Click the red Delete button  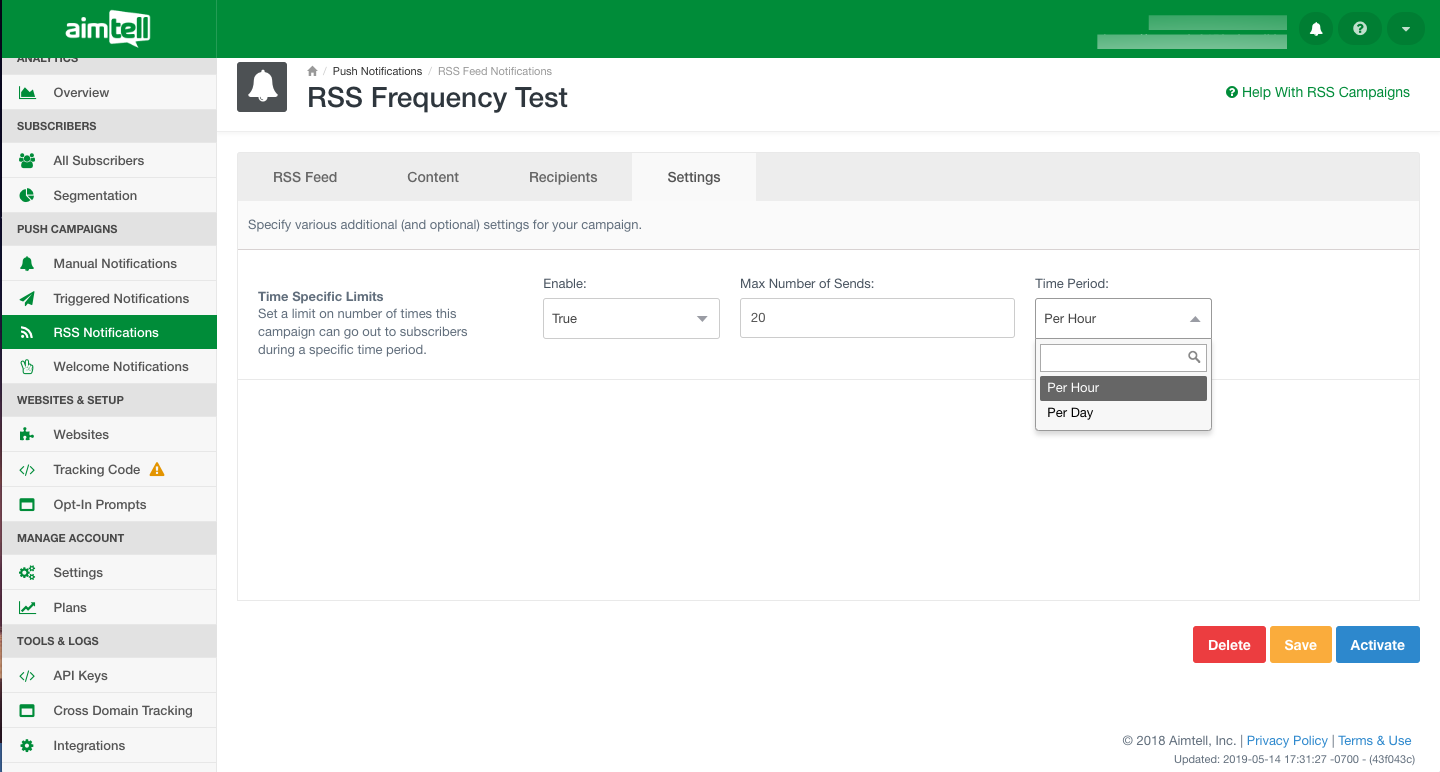[x=1229, y=645]
